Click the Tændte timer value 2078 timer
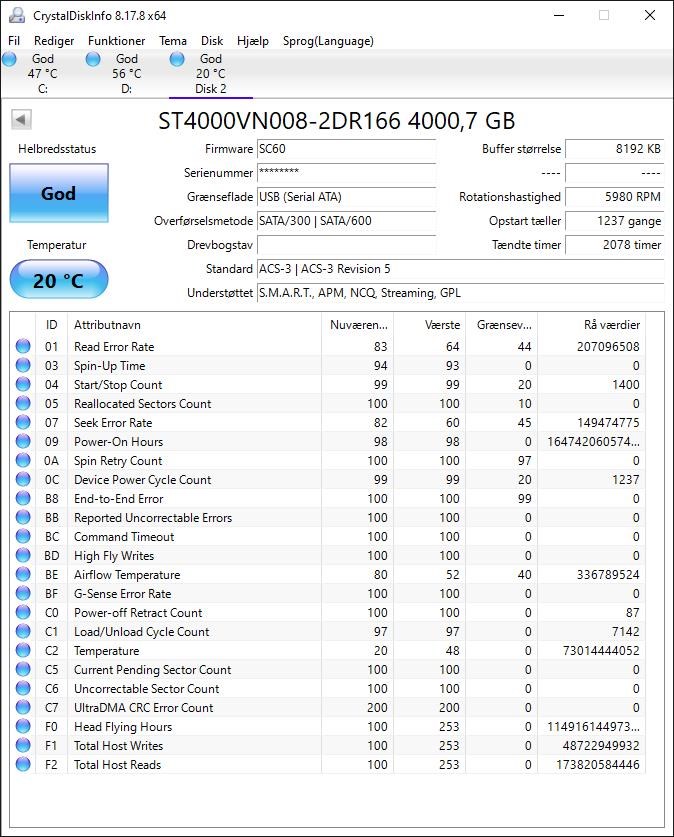 (614, 245)
